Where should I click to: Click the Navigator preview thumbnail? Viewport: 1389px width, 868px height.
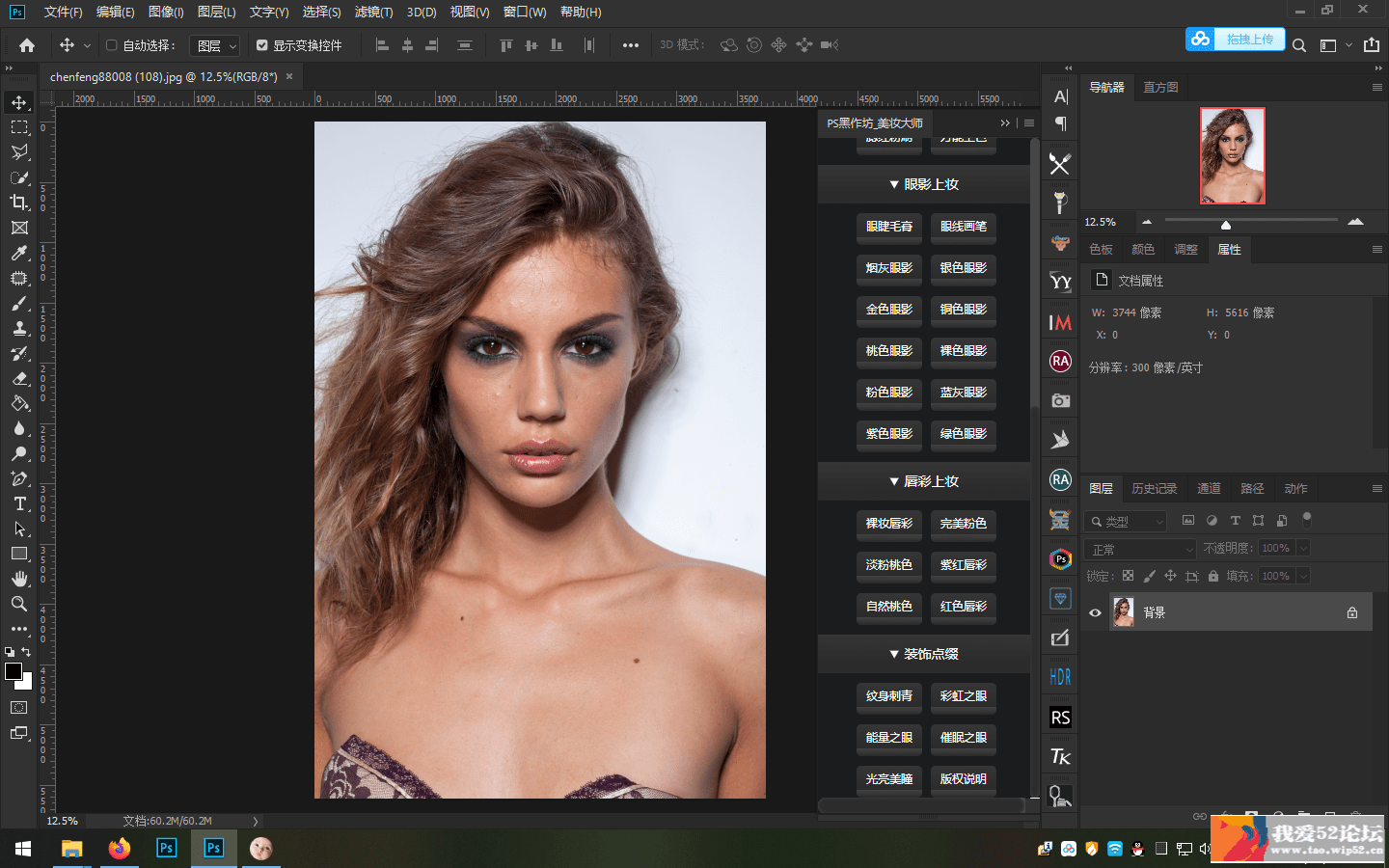click(x=1232, y=156)
